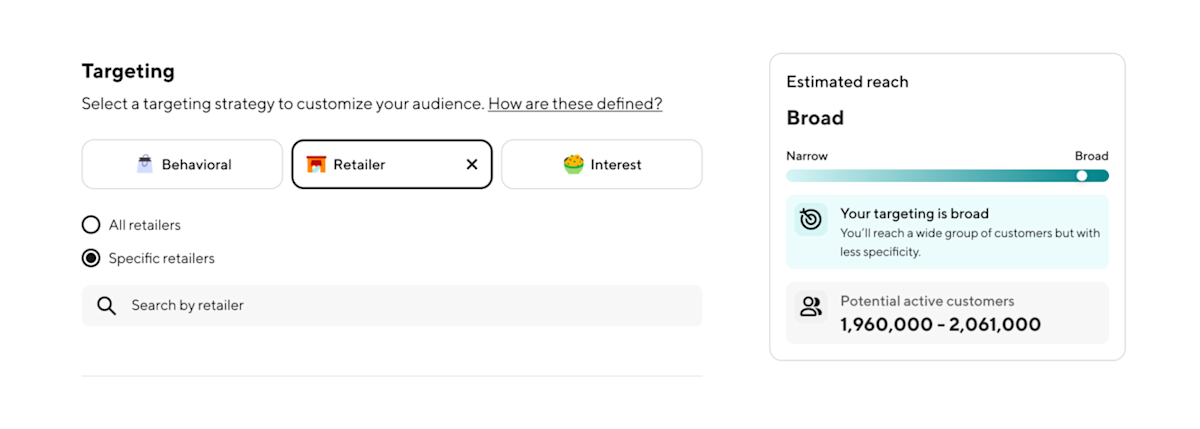Choose the Interest targeting strategy
Screen dimensions: 1200x429
(602, 164)
